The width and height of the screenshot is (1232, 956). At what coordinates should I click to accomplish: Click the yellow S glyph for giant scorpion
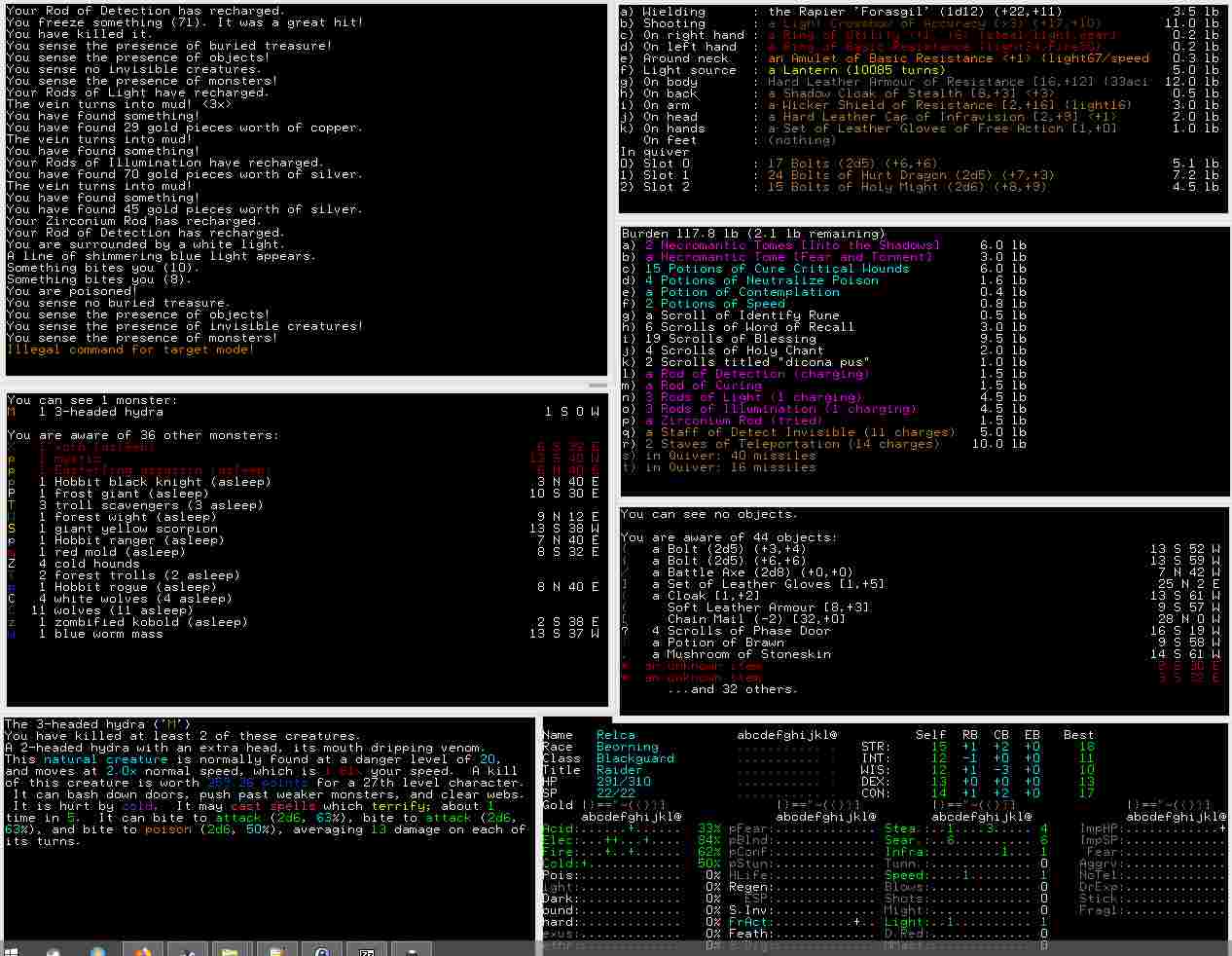(12, 529)
